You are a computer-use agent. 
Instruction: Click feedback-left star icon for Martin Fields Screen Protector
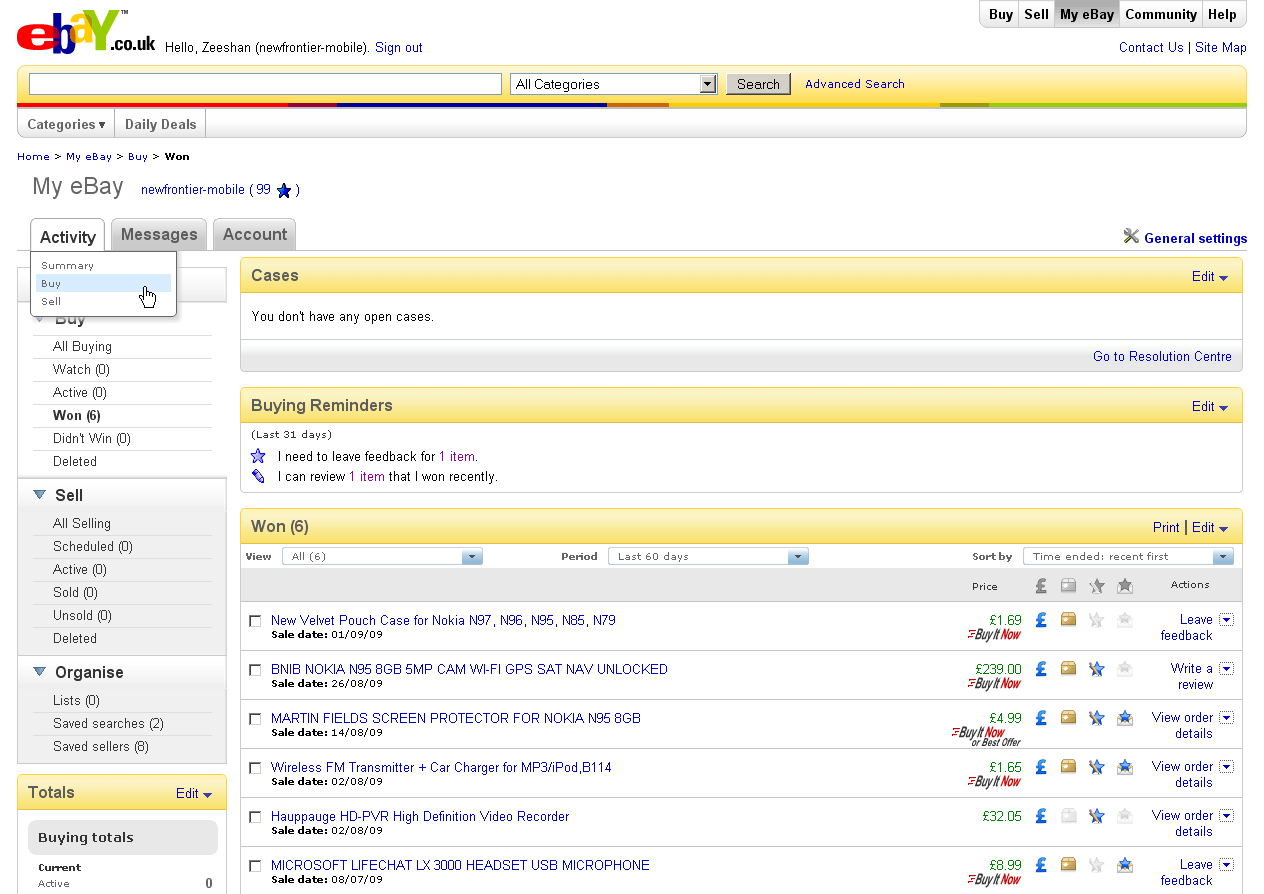pyautogui.click(x=1096, y=718)
